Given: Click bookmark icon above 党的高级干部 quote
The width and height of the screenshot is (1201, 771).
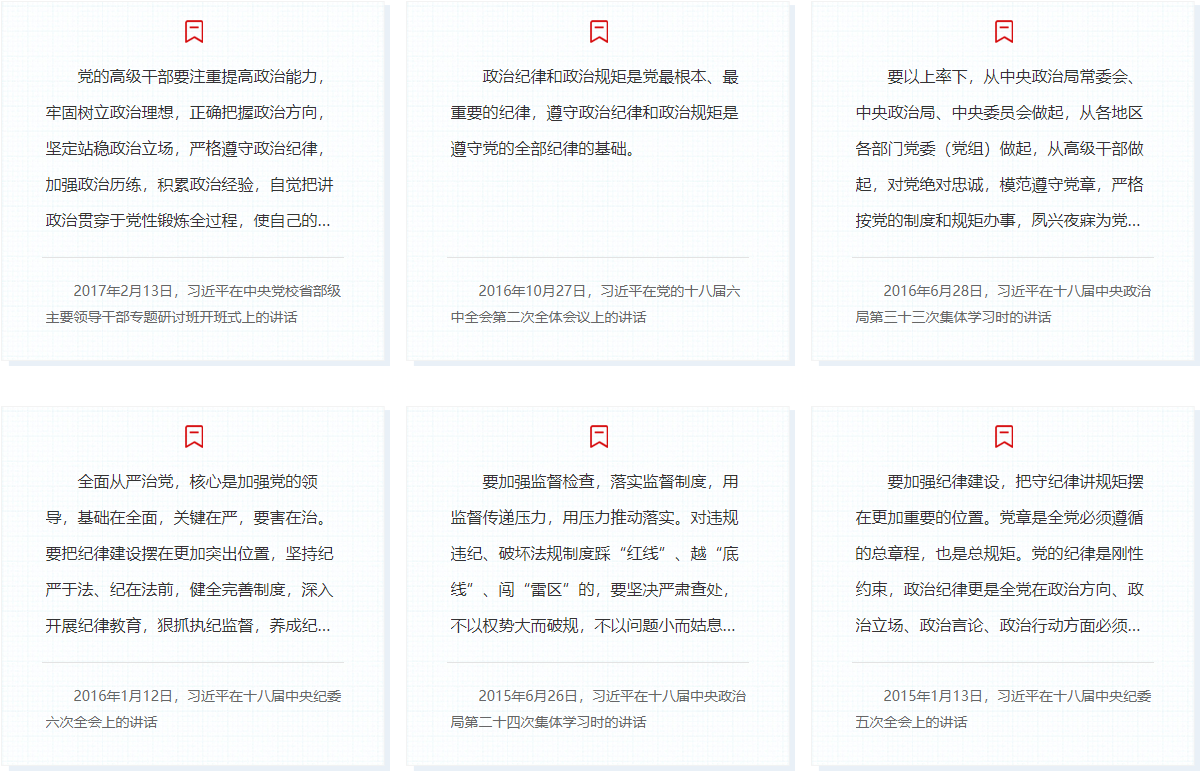Looking at the screenshot, I should point(194,32).
